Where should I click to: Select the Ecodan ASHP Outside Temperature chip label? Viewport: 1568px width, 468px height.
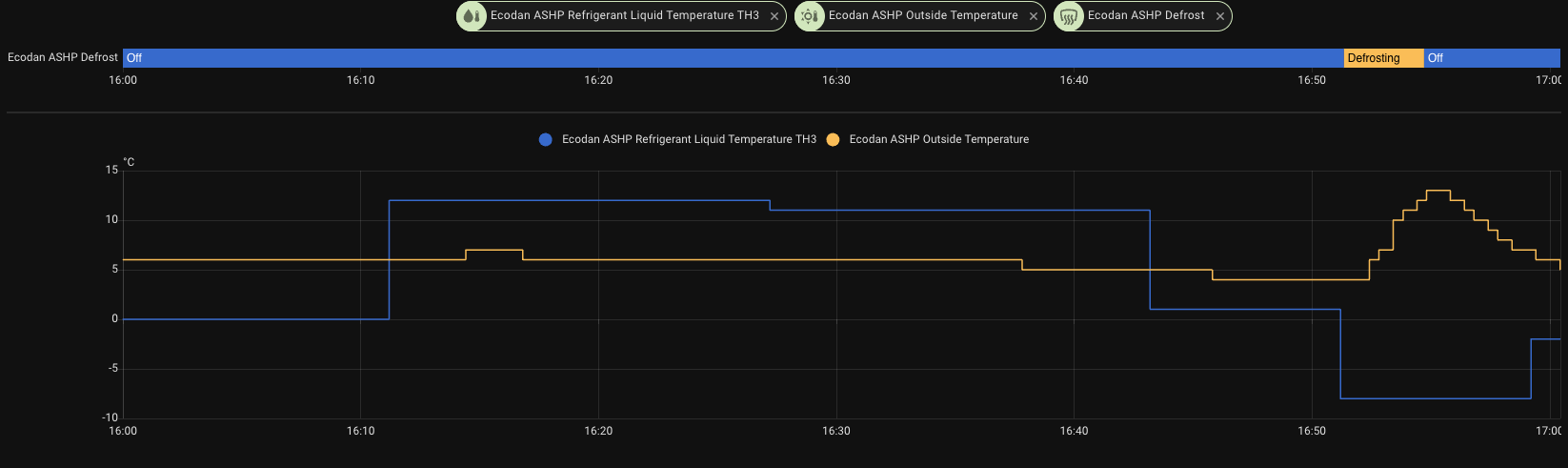pos(923,15)
